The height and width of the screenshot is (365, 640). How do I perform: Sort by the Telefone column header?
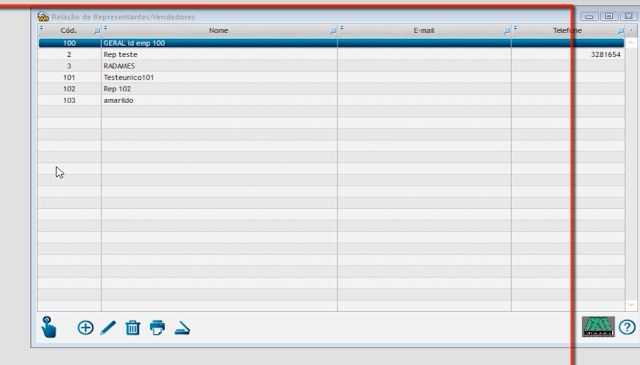[x=567, y=31]
